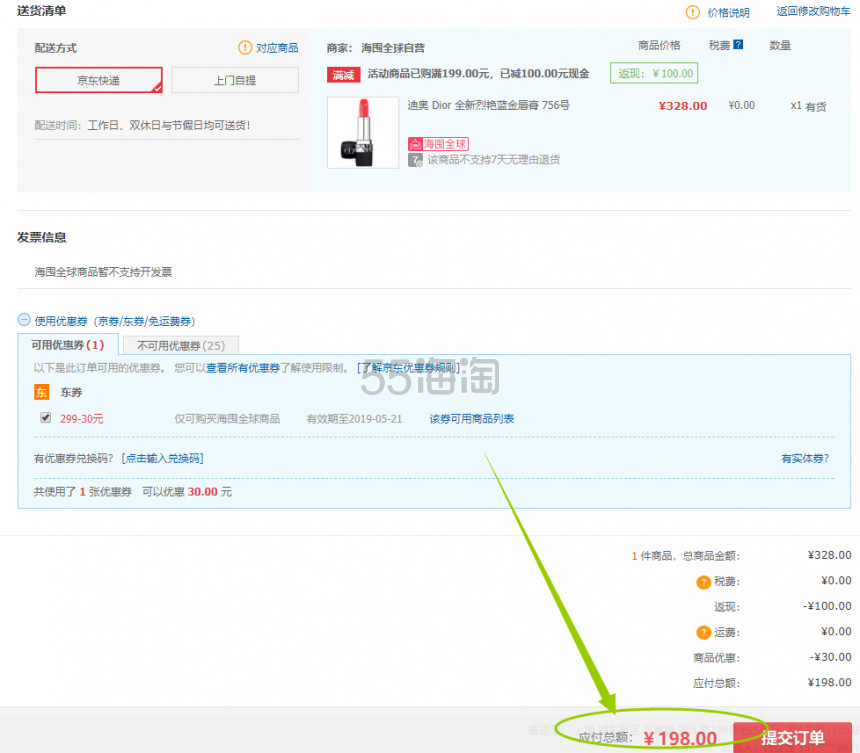Select 京东快递 delivery method
Screen dimensions: 860x753
pos(99,80)
